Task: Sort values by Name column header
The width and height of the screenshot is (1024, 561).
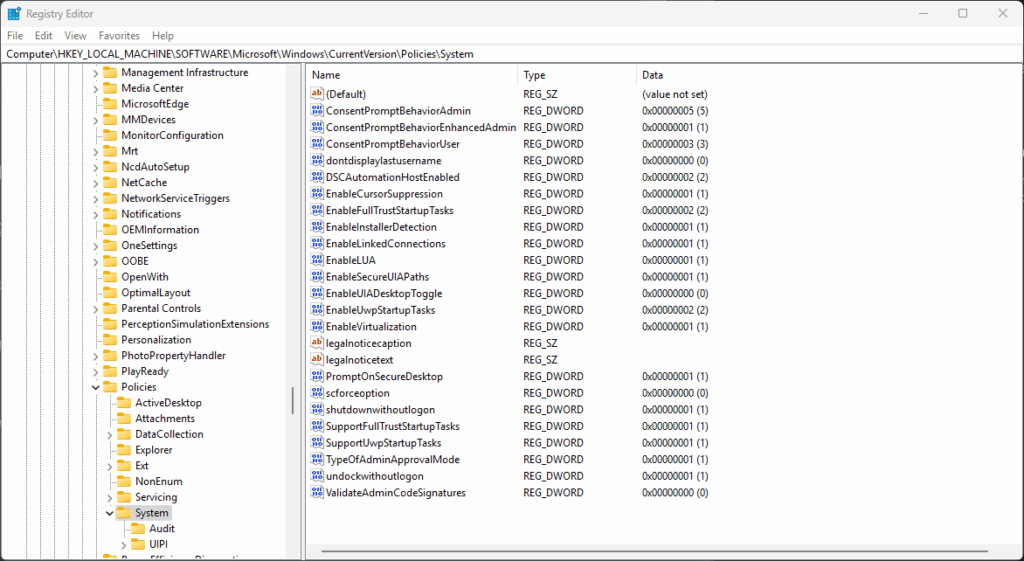Action: pyautogui.click(x=411, y=75)
